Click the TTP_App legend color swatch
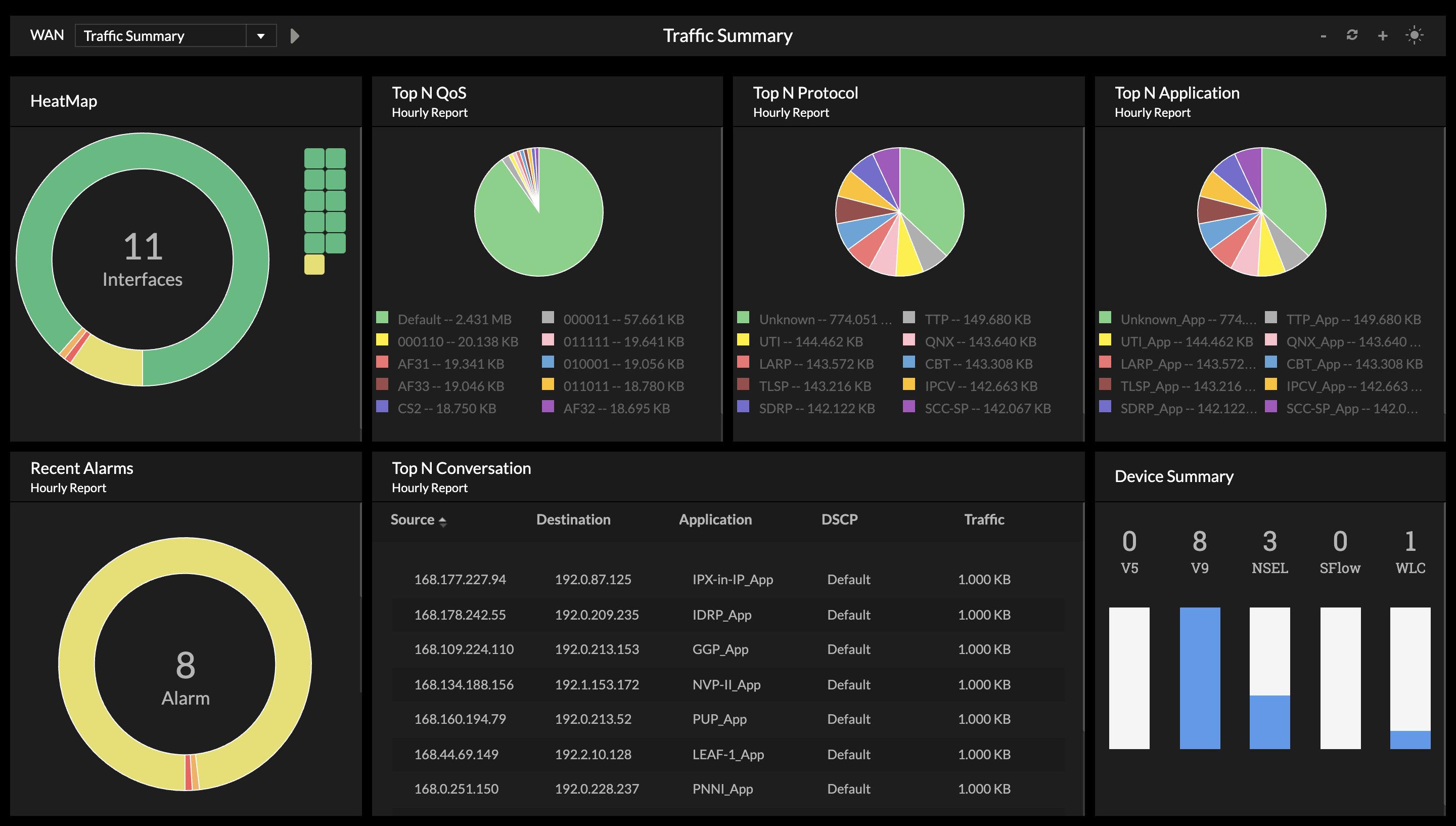Screen dimensions: 1456x826 pyautogui.click(x=1270, y=318)
